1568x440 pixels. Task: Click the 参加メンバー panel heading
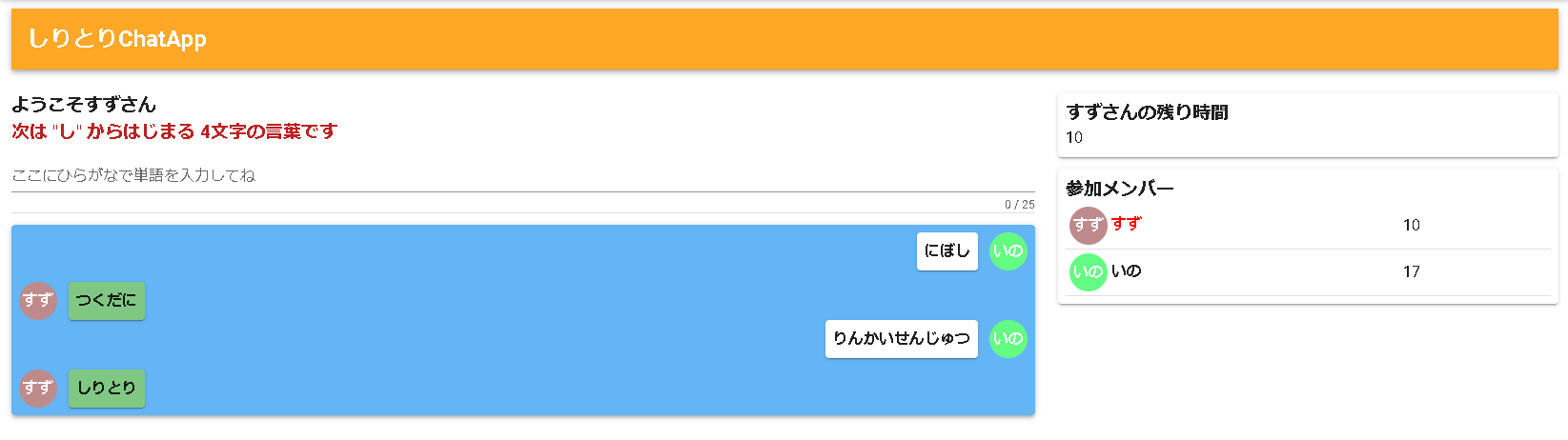pyautogui.click(x=1119, y=189)
